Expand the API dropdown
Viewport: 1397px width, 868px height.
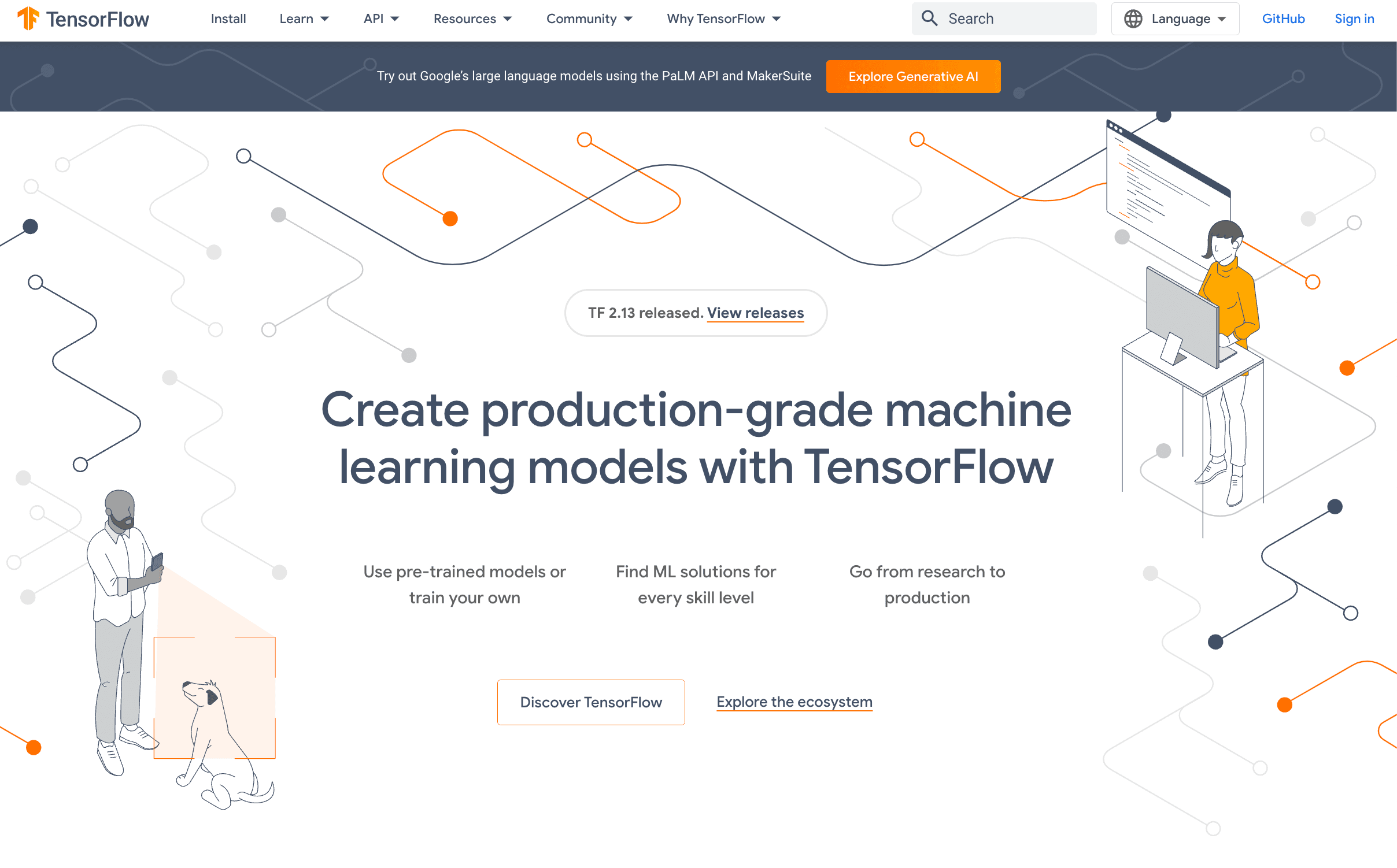[380, 18]
